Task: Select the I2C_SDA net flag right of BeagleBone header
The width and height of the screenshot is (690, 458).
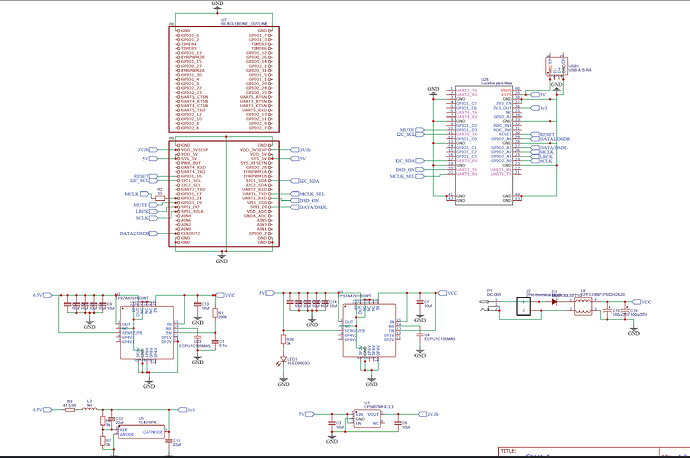Action: coord(295,181)
